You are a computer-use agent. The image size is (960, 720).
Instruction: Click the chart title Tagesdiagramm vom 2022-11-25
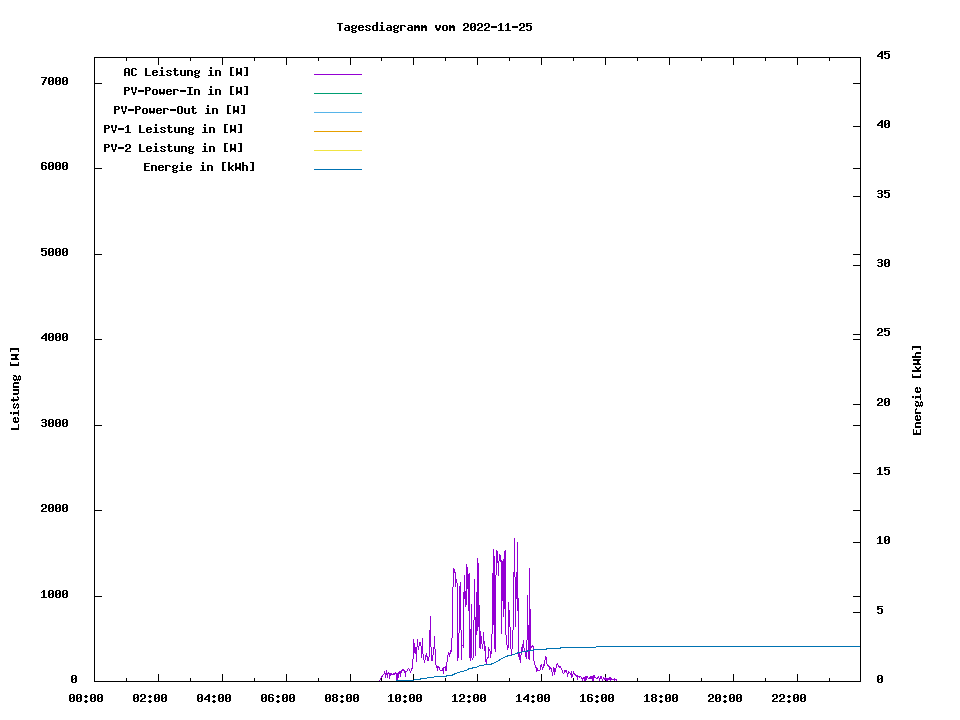click(x=434, y=28)
